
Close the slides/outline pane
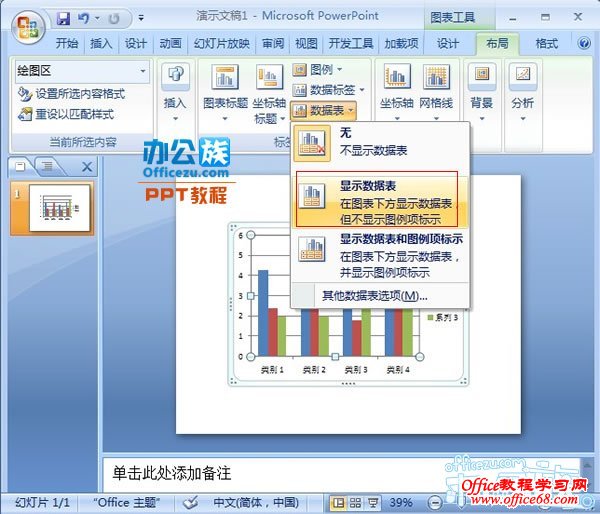pyautogui.click(x=87, y=167)
